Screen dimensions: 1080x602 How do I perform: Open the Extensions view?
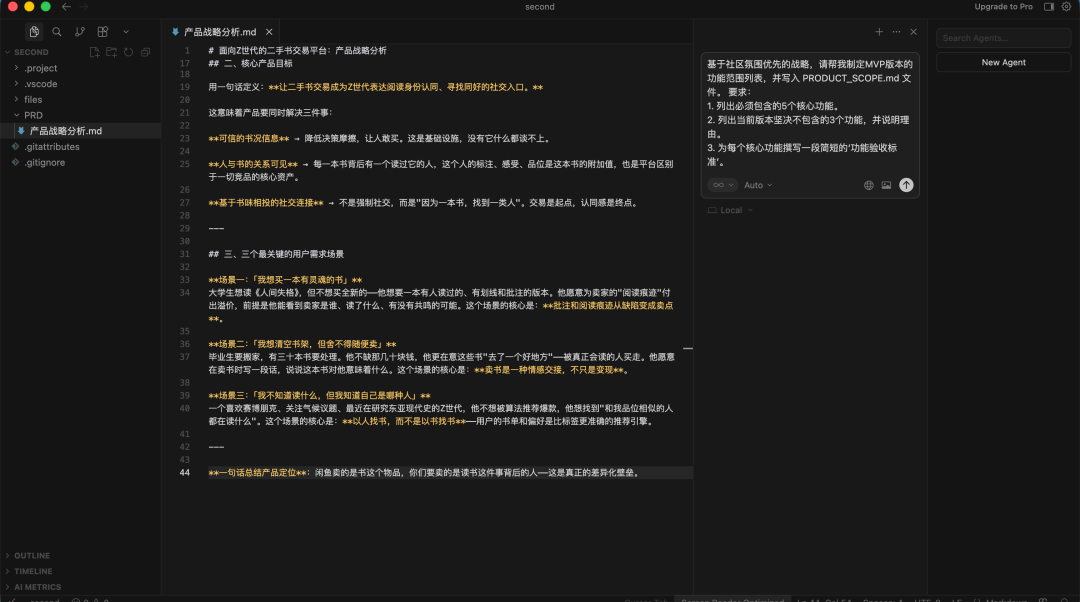pos(103,32)
